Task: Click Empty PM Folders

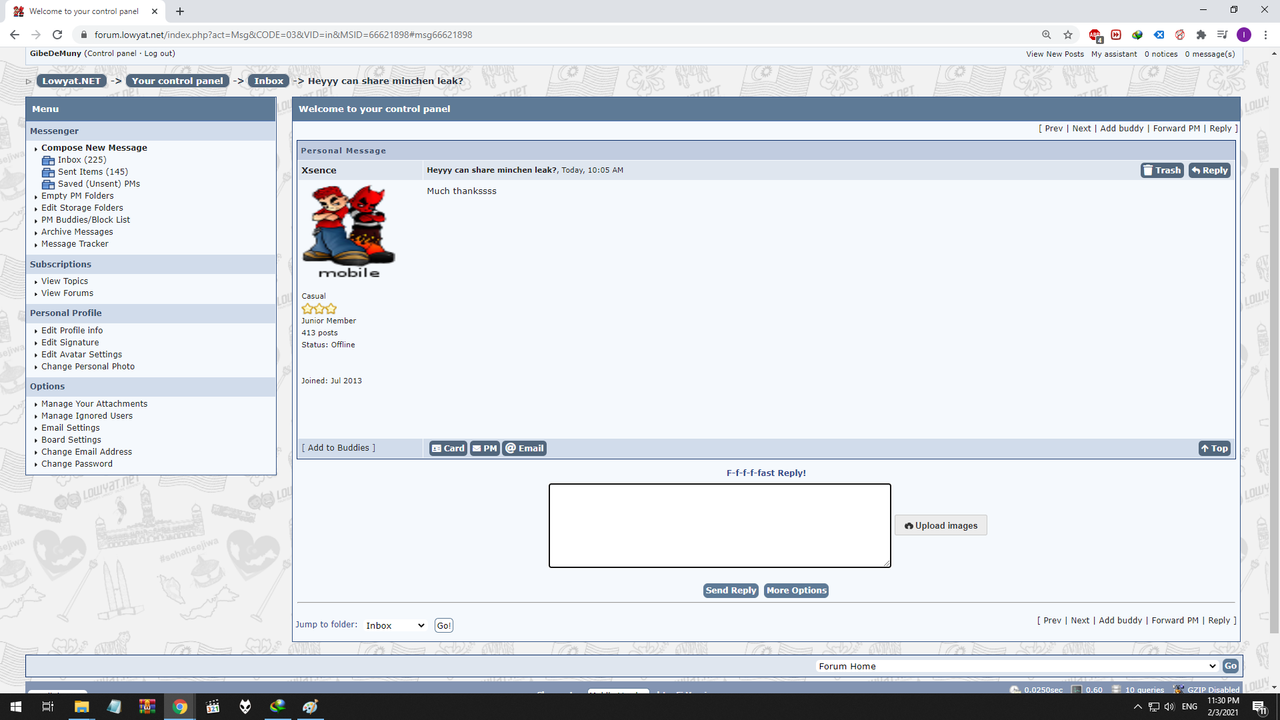Action: [x=77, y=196]
